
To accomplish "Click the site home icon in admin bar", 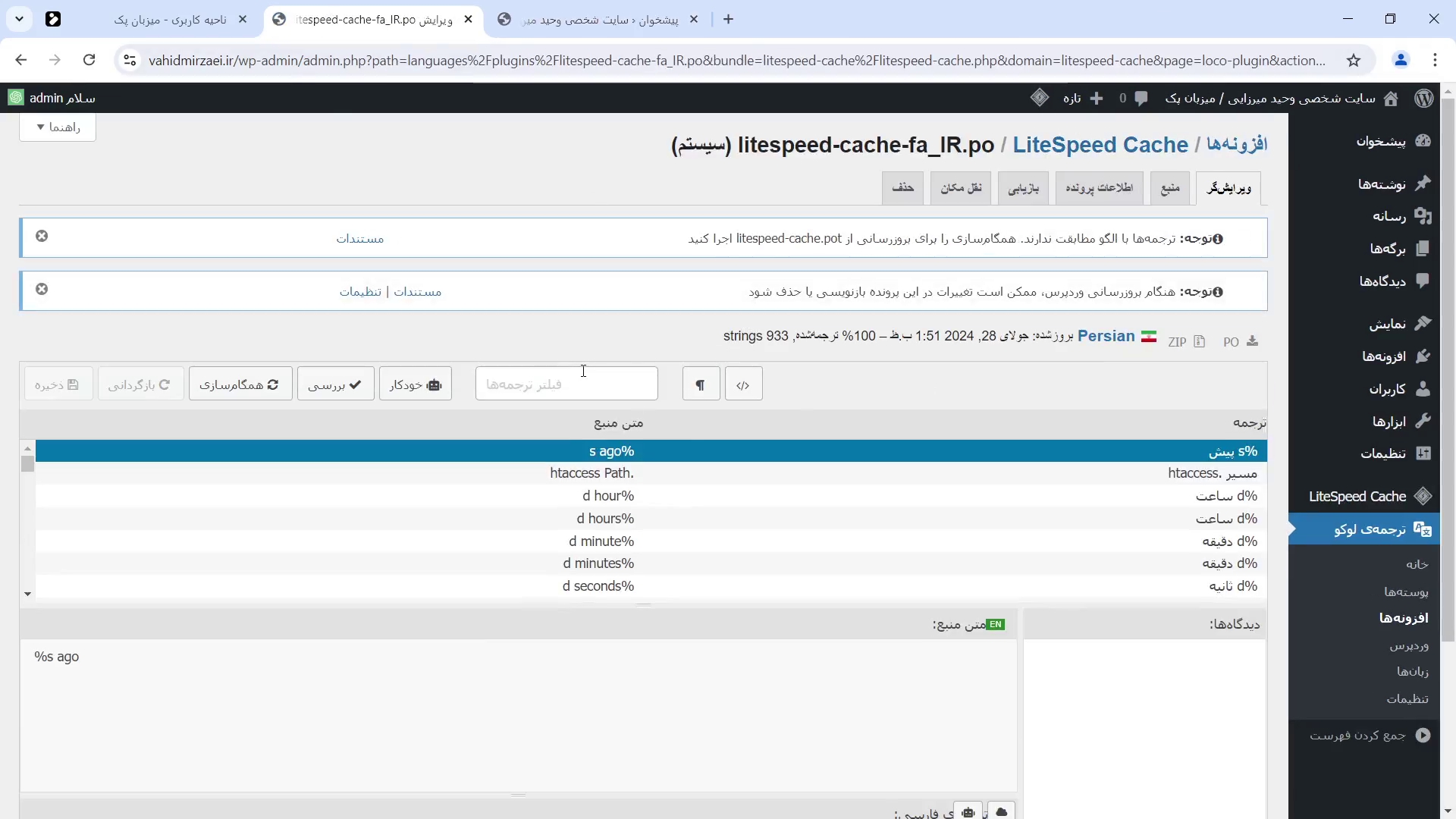I will 1391,99.
